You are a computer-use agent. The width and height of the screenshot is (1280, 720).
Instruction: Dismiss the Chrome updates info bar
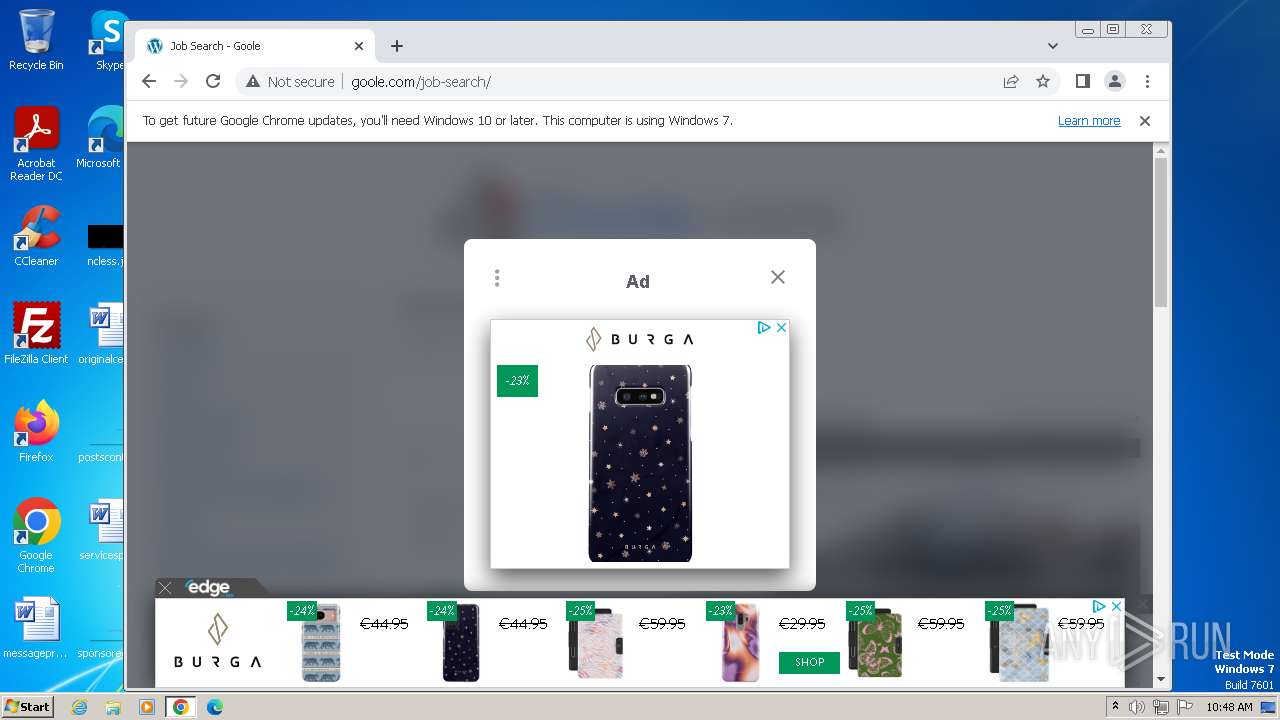(1145, 120)
